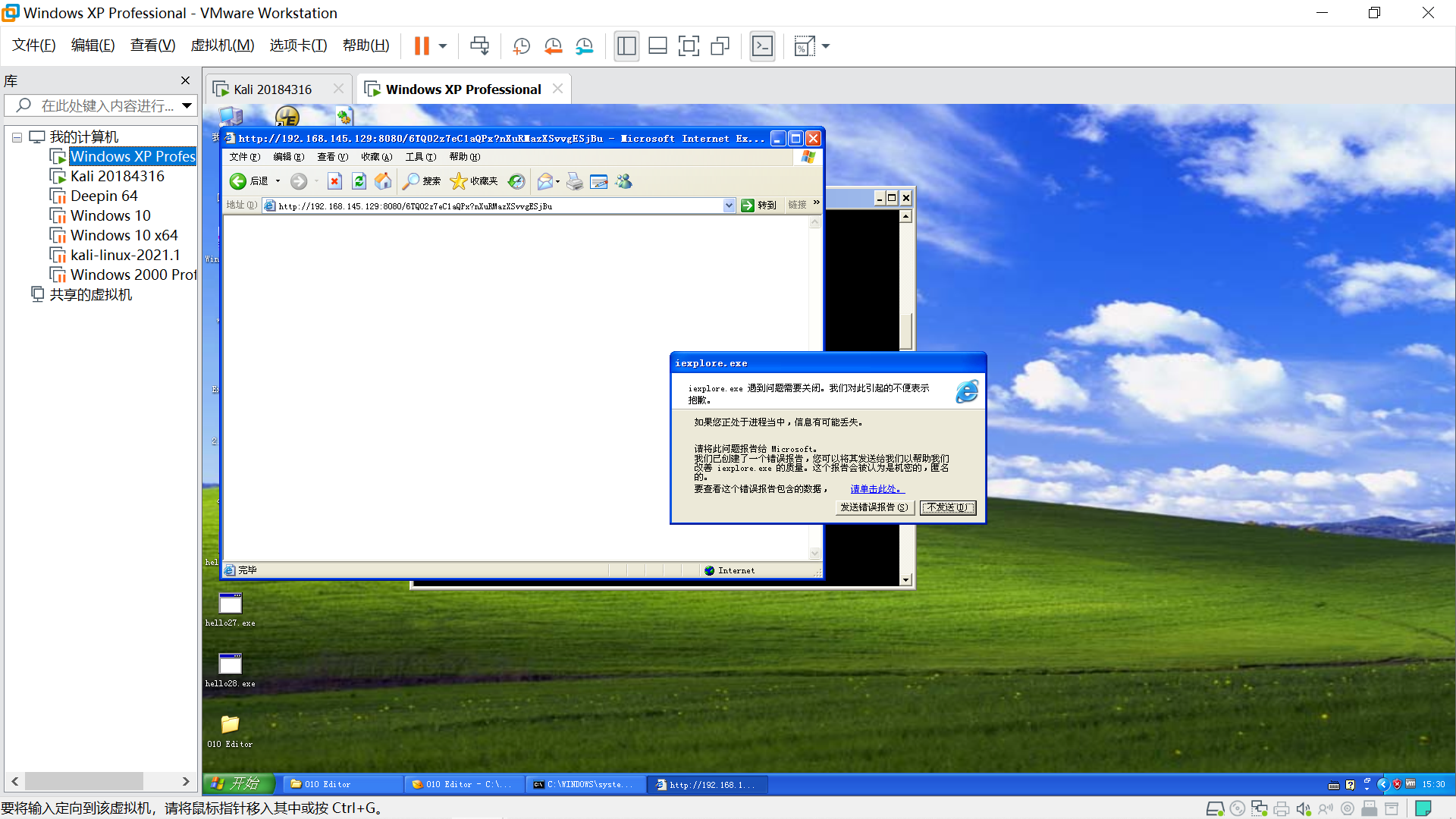Click send Ctrl+Alt+Del toolbar icon
This screenshot has width=1456, height=819.
tap(479, 46)
